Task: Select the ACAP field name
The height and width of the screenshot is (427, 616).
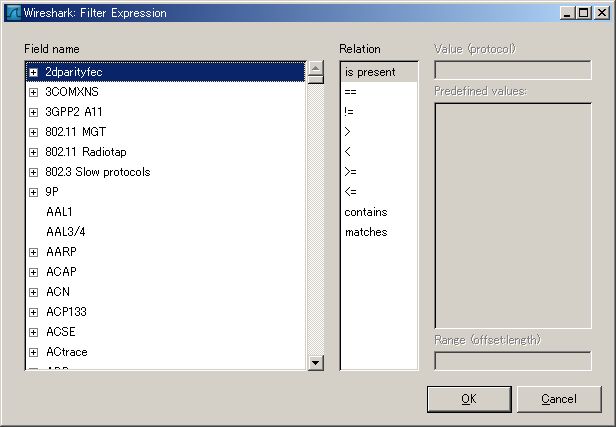Action: [x=61, y=272]
